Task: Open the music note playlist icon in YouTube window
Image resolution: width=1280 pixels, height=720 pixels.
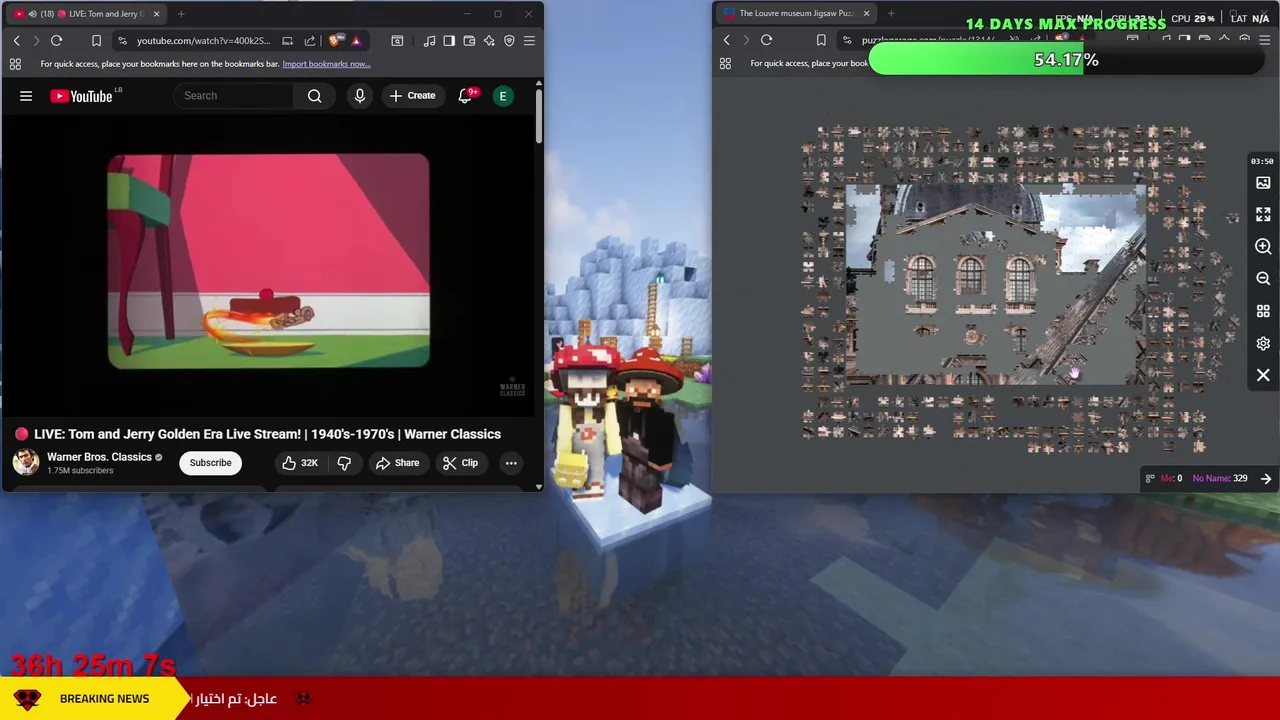Action: pyautogui.click(x=429, y=41)
